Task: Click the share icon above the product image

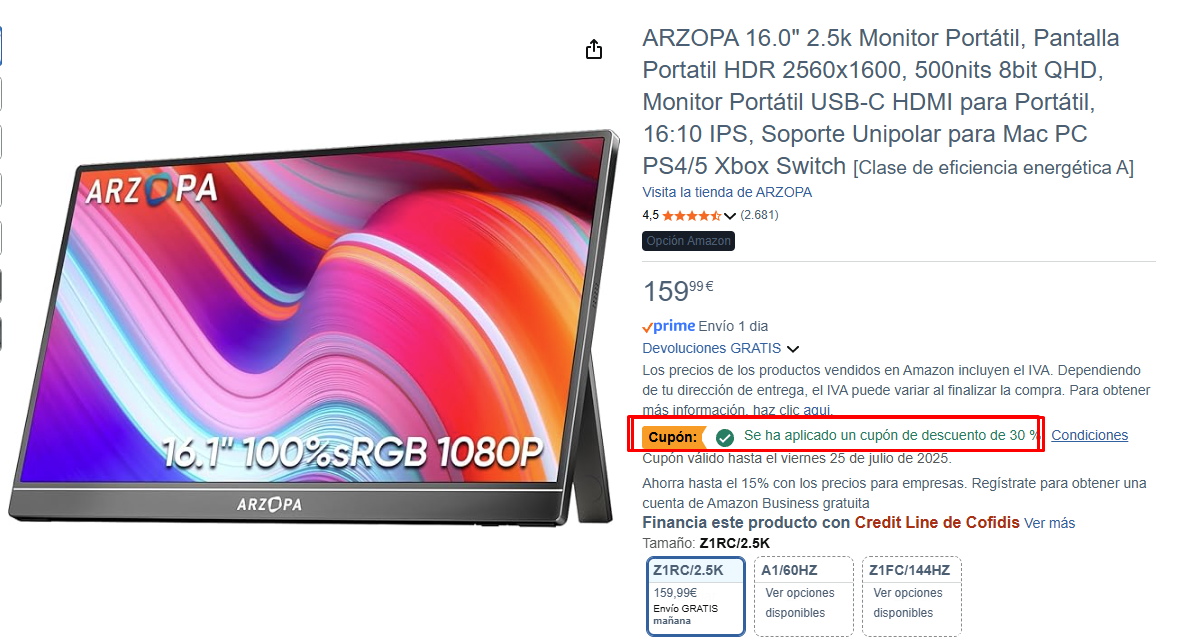Action: pos(594,50)
